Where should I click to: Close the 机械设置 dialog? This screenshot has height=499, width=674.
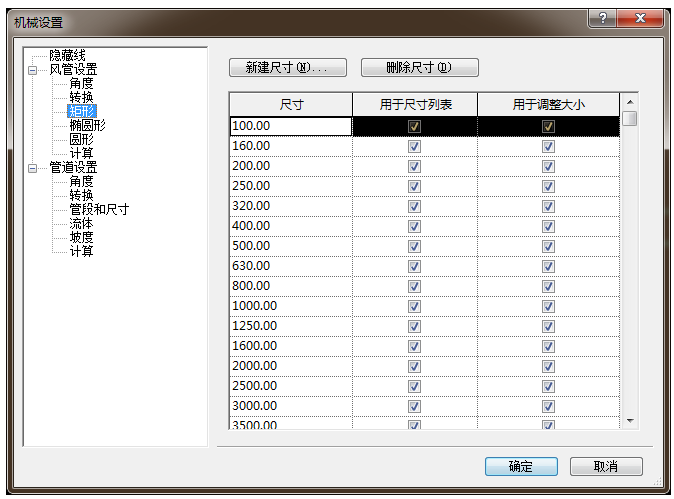[640, 18]
